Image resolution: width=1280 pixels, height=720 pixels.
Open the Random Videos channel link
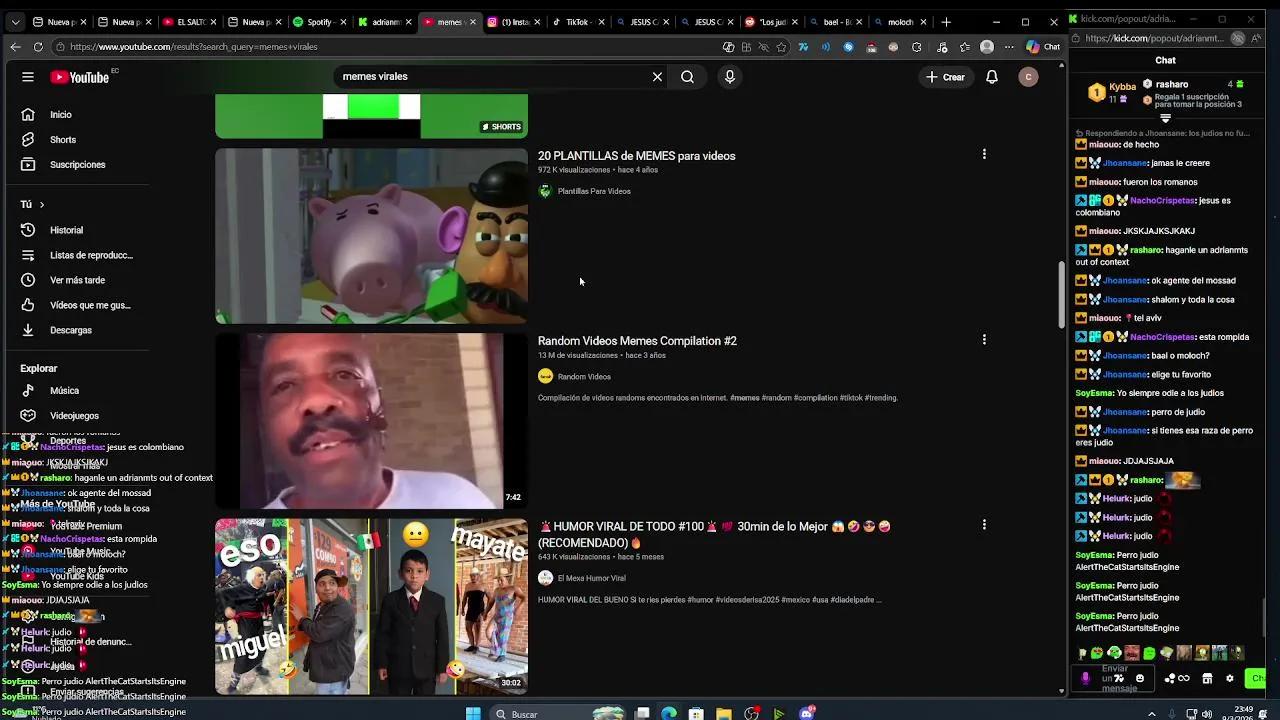click(584, 377)
